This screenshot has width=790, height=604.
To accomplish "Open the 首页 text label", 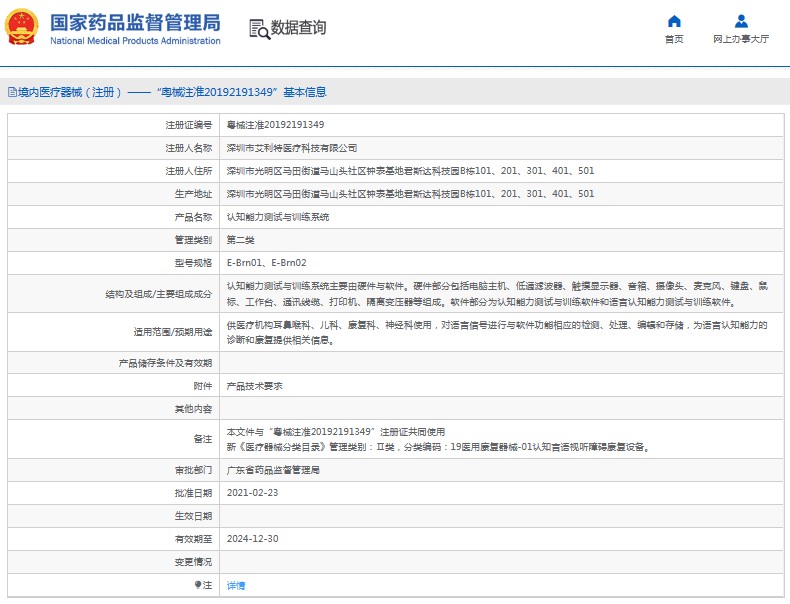I will coord(674,39).
